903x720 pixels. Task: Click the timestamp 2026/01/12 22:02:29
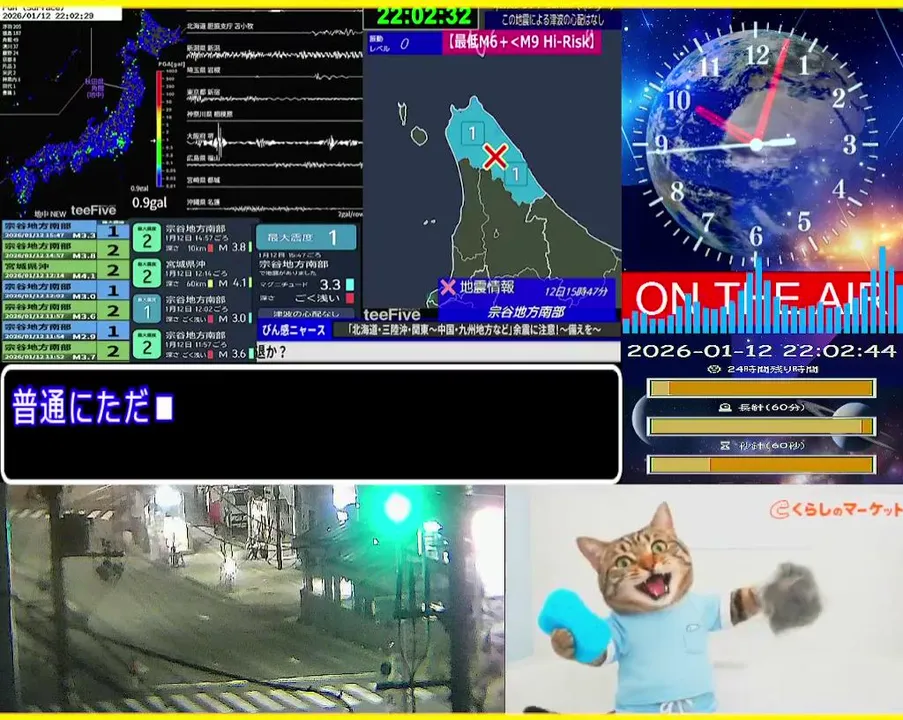pyautogui.click(x=48, y=16)
